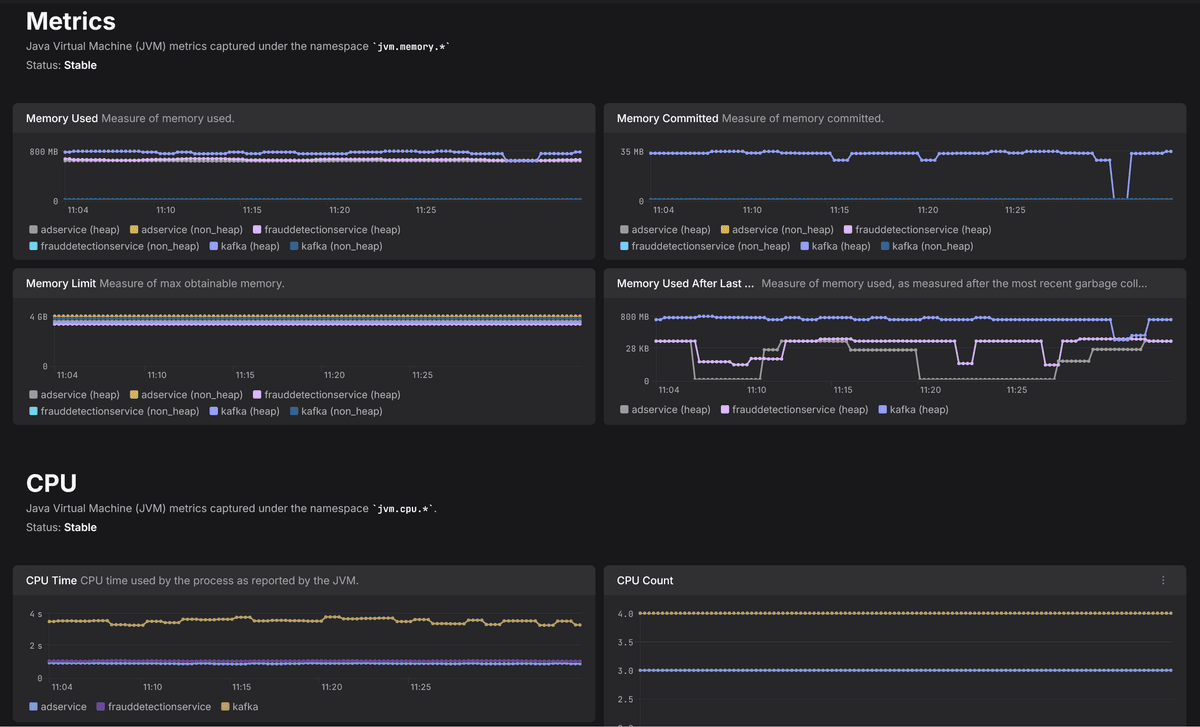Toggle adservice (non_heap) in Memory Committed legend

777,230
